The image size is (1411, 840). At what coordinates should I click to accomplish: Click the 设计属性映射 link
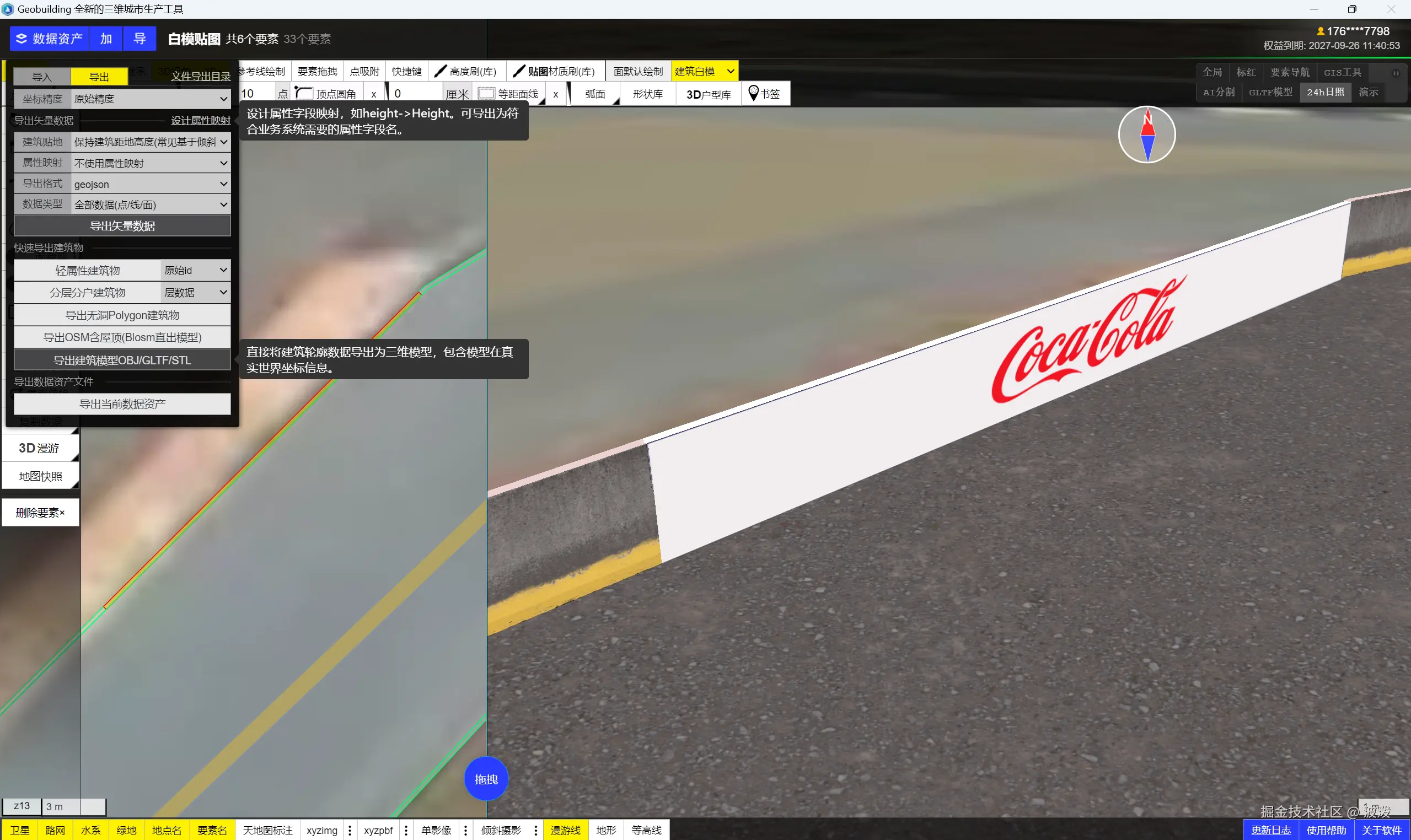[201, 121]
